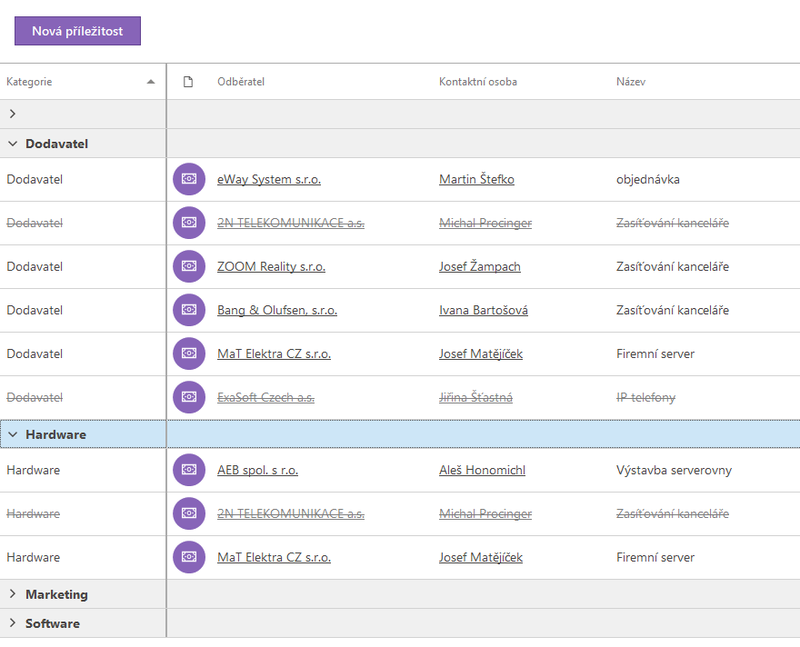Collapse the Hardware group

(x=13, y=435)
